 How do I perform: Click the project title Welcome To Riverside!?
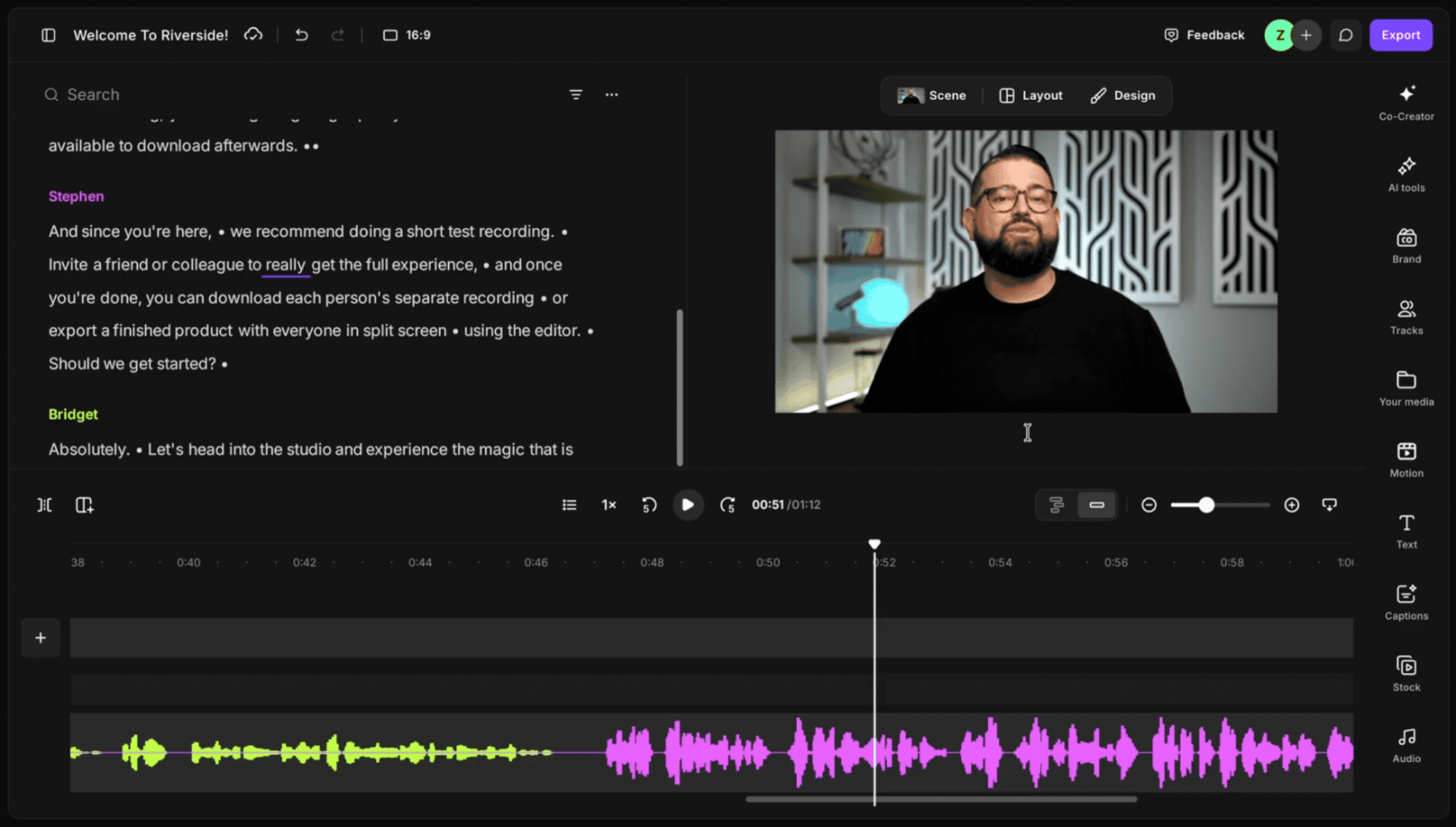click(x=150, y=35)
